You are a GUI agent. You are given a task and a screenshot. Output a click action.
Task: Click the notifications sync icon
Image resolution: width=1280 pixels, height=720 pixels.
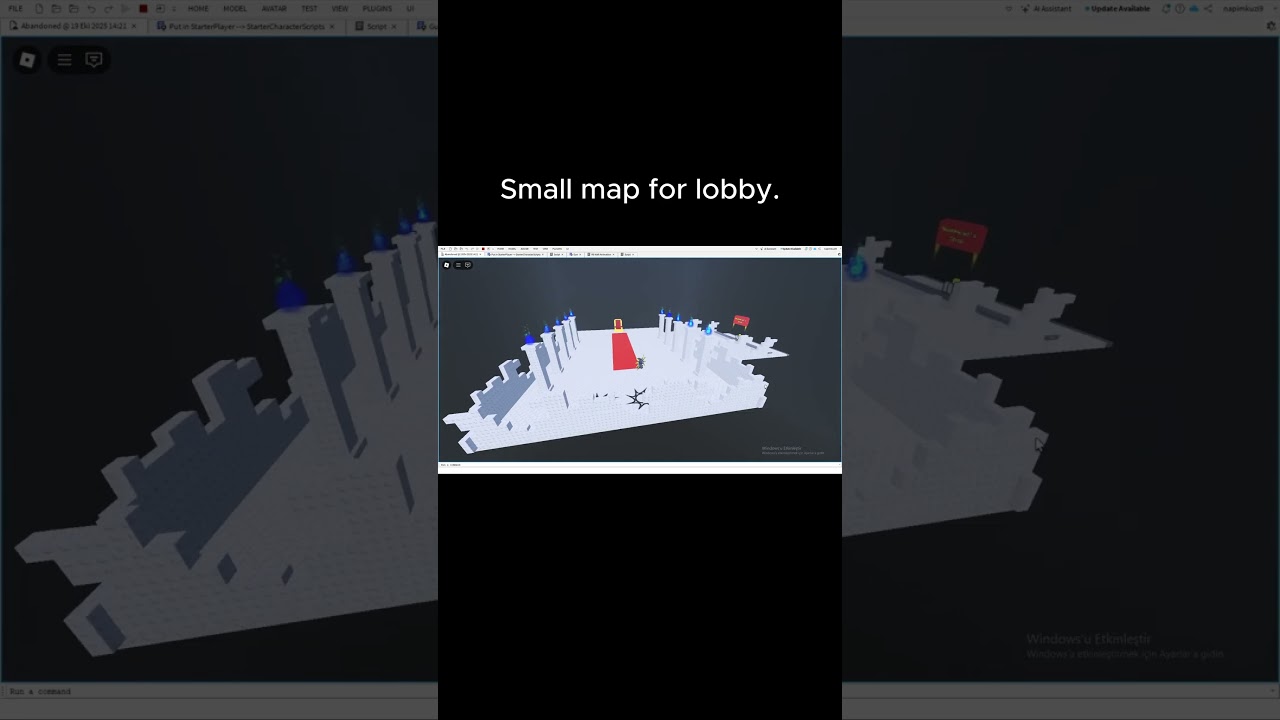coord(1166,8)
